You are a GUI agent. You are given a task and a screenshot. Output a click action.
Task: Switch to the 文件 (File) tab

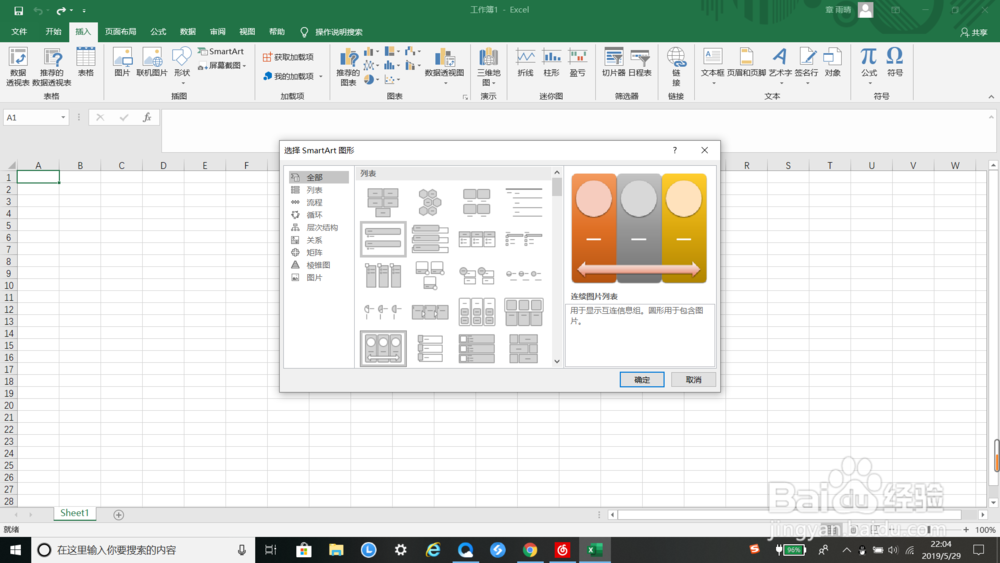(x=19, y=32)
